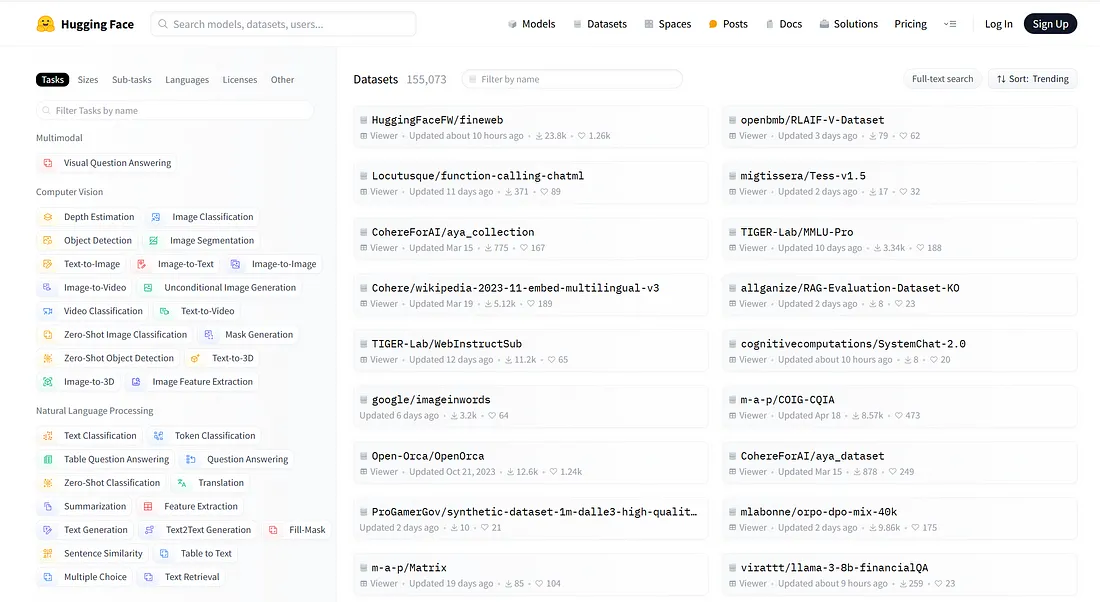The image size is (1100, 602).
Task: Open the google/imageinwords dataset
Action: point(531,407)
